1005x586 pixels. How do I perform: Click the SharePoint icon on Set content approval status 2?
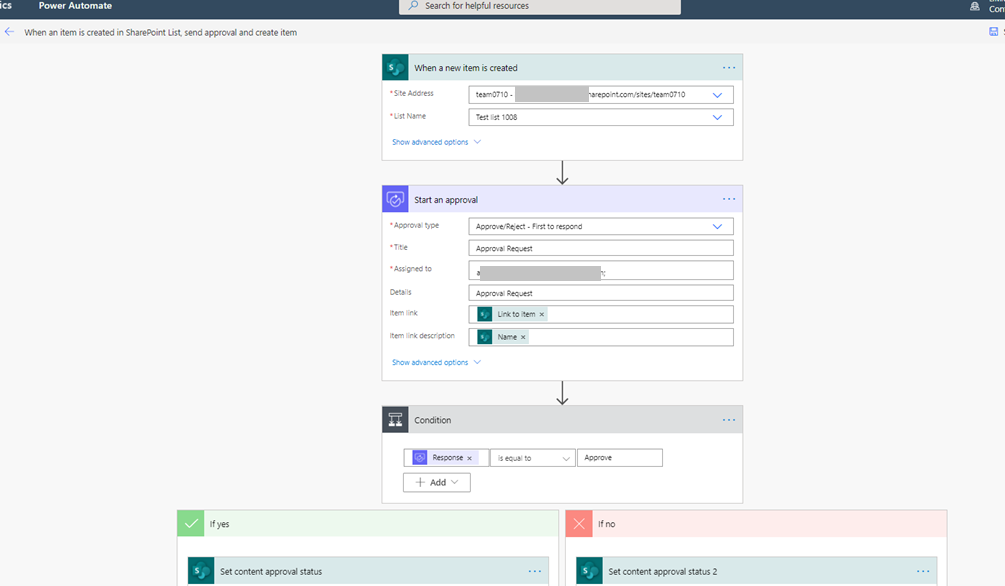590,571
